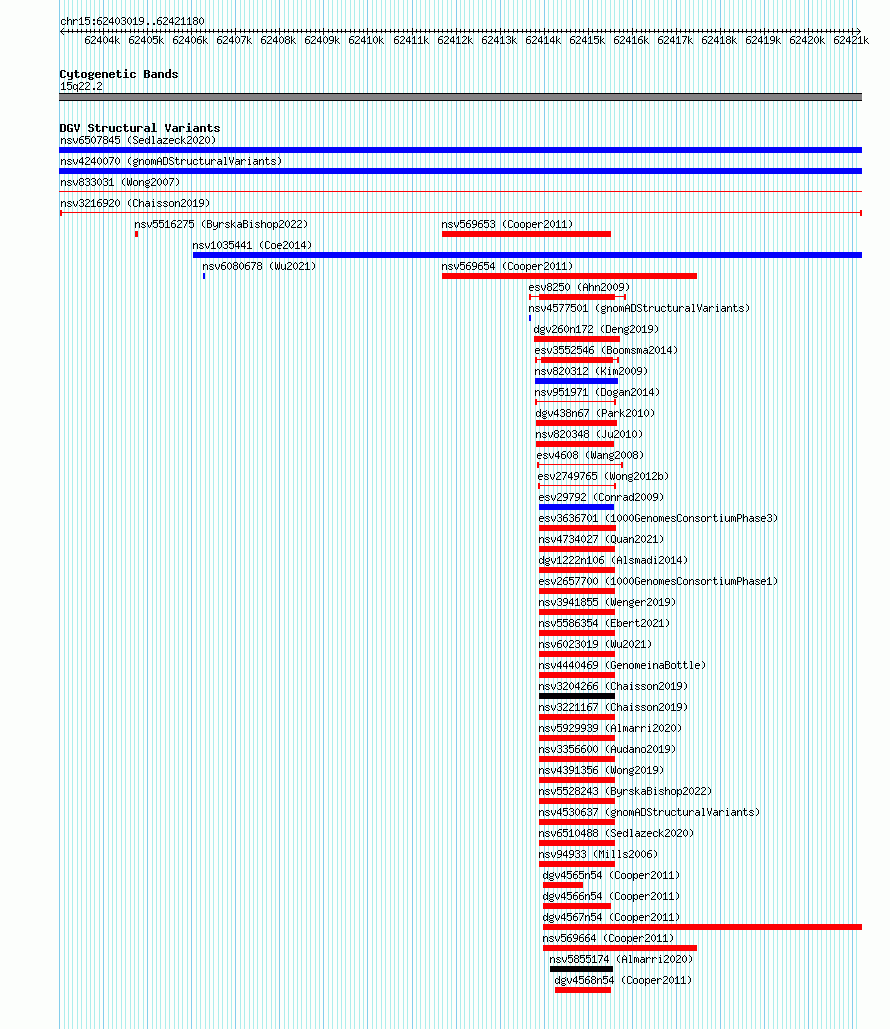The image size is (890, 1029).
Task: Click dgv1222n106 (Alsmadi2014) label
Action: point(613,560)
